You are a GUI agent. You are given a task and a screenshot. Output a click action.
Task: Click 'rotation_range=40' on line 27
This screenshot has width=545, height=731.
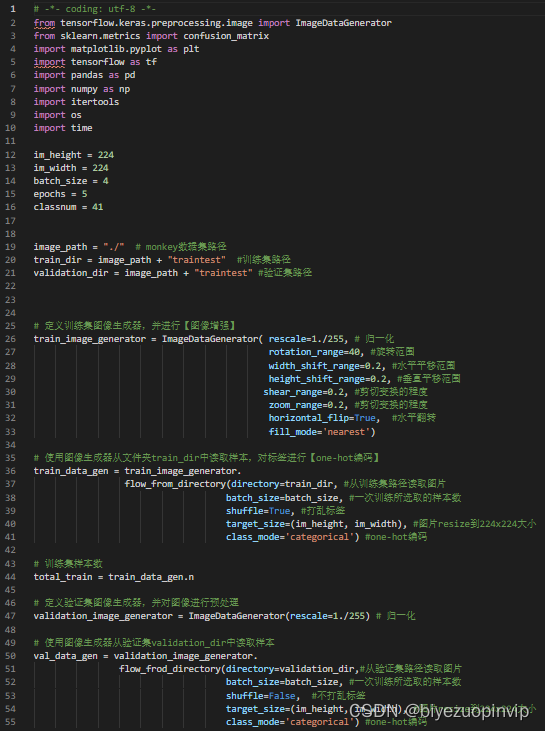tap(314, 352)
